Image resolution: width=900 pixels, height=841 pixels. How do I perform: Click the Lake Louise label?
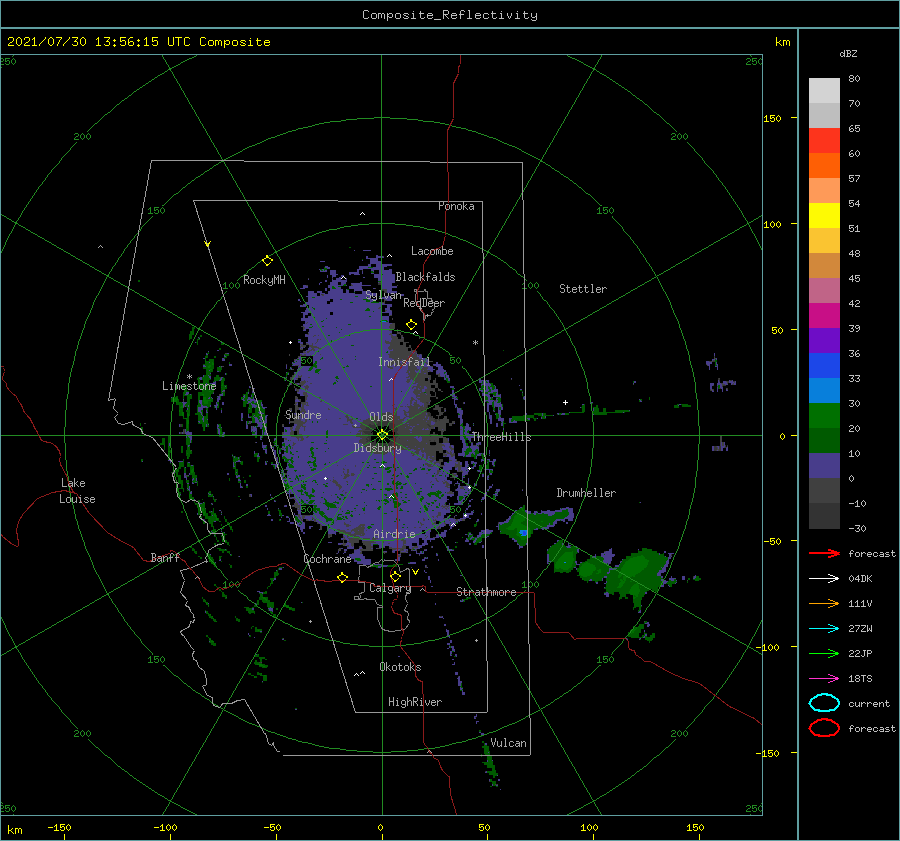77,491
